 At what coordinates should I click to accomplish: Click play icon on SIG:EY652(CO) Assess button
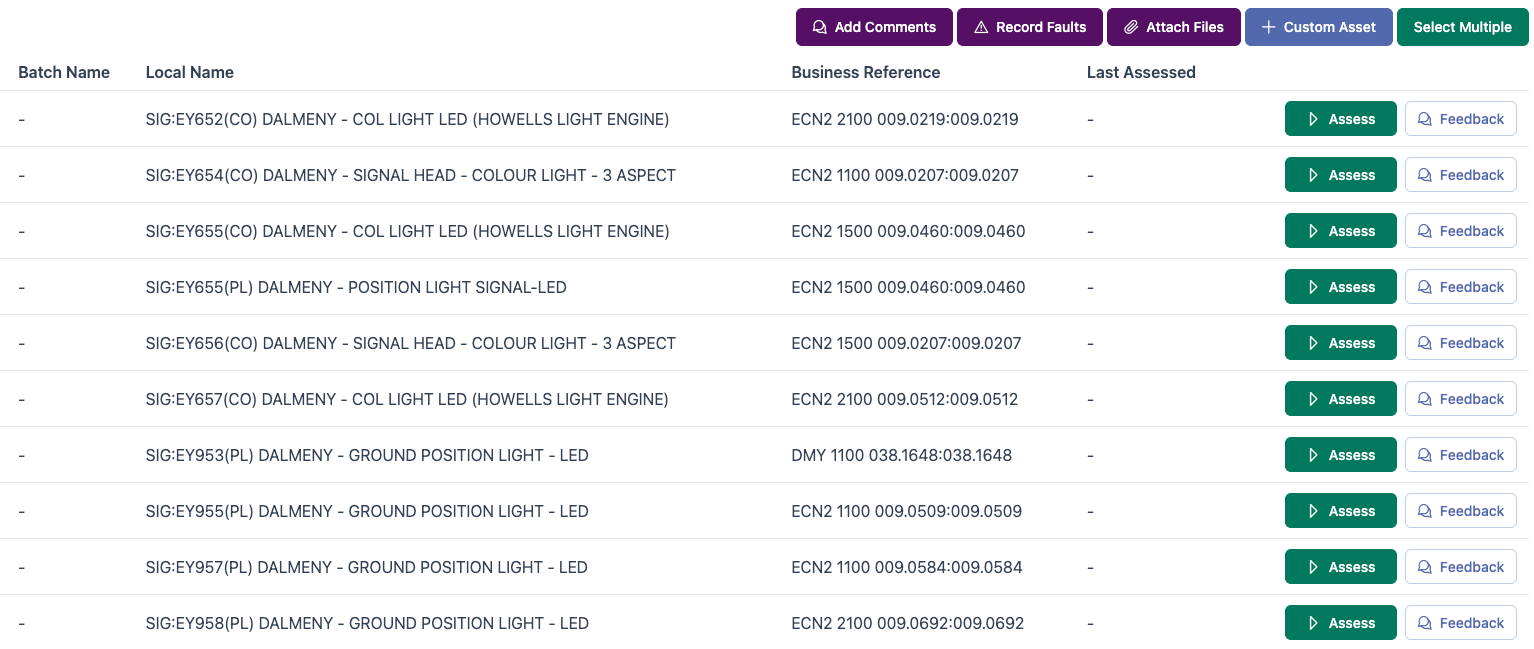tap(1314, 119)
